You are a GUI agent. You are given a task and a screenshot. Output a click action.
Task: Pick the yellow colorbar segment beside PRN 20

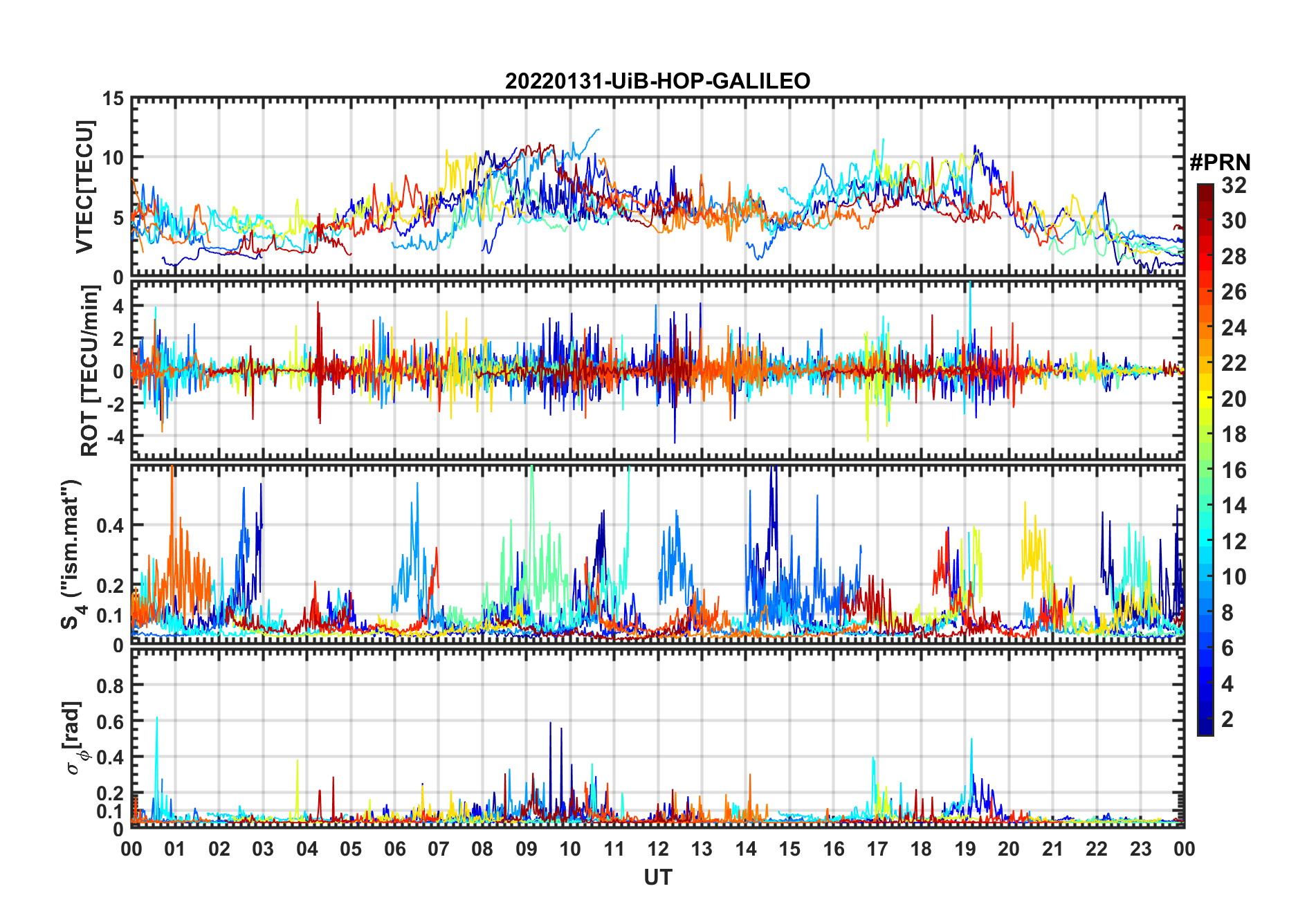tap(1205, 398)
